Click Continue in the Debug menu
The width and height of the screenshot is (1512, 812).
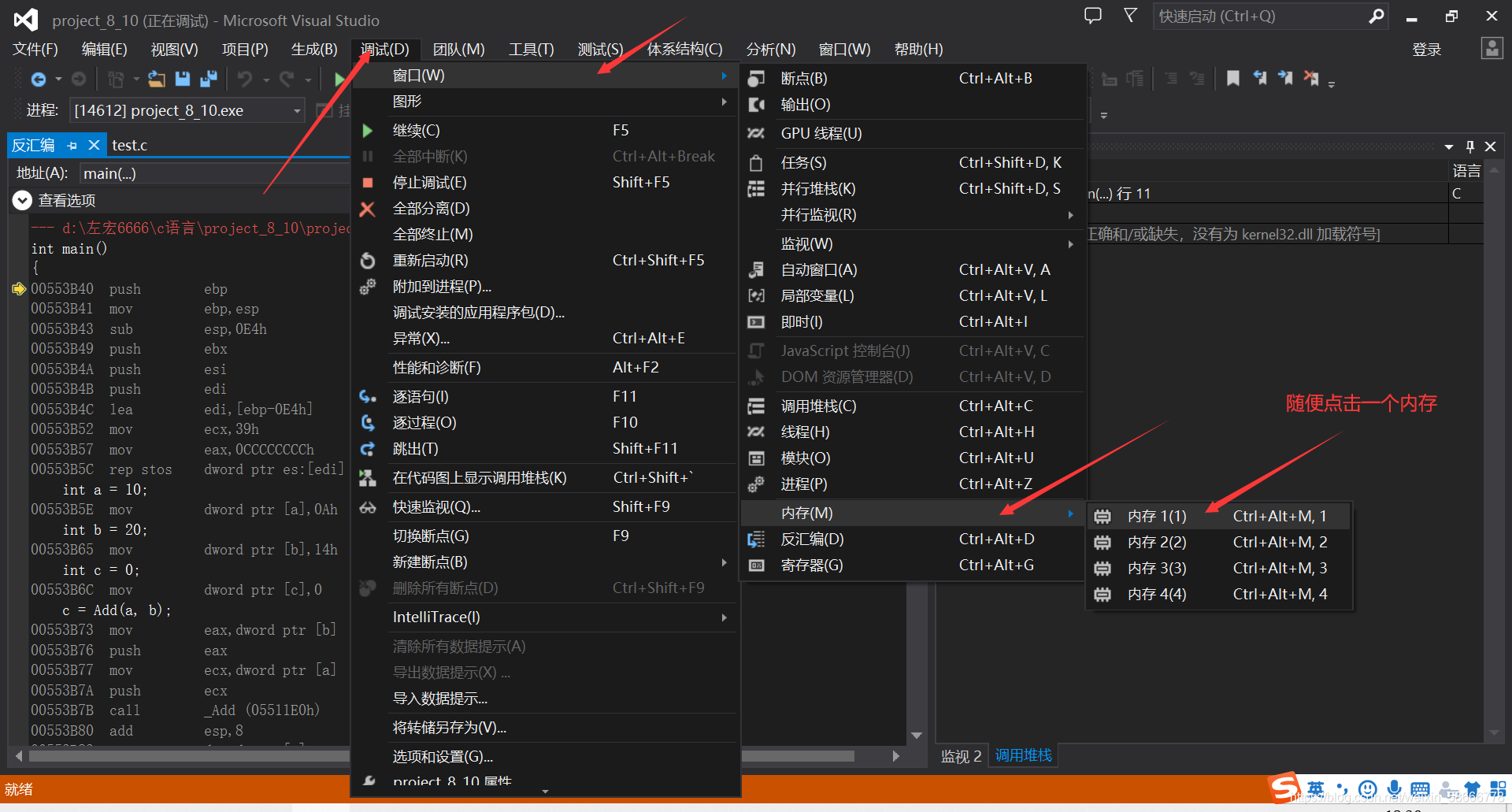[x=544, y=130]
